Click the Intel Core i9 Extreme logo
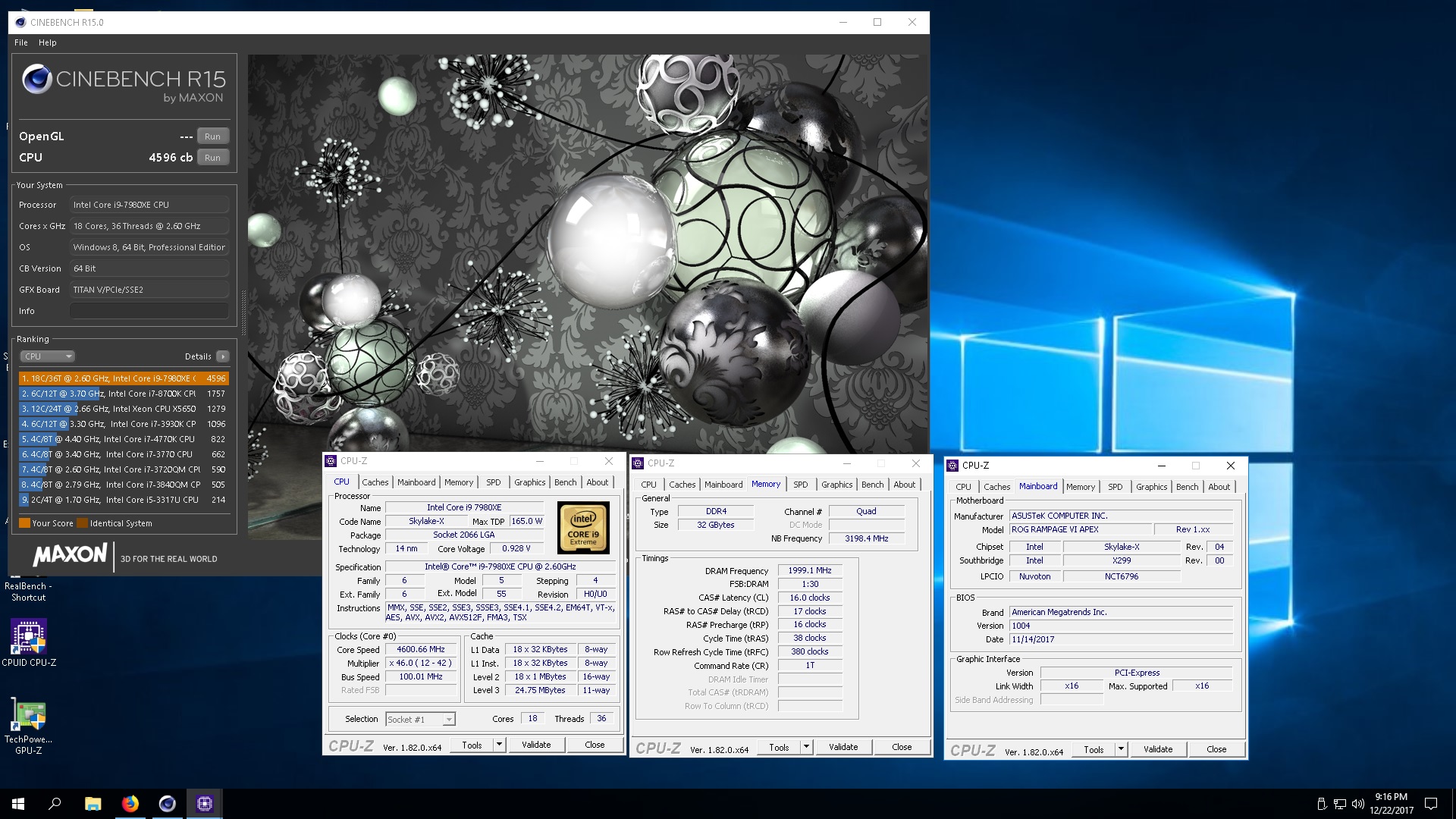Viewport: 1456px width, 819px height. [x=583, y=528]
